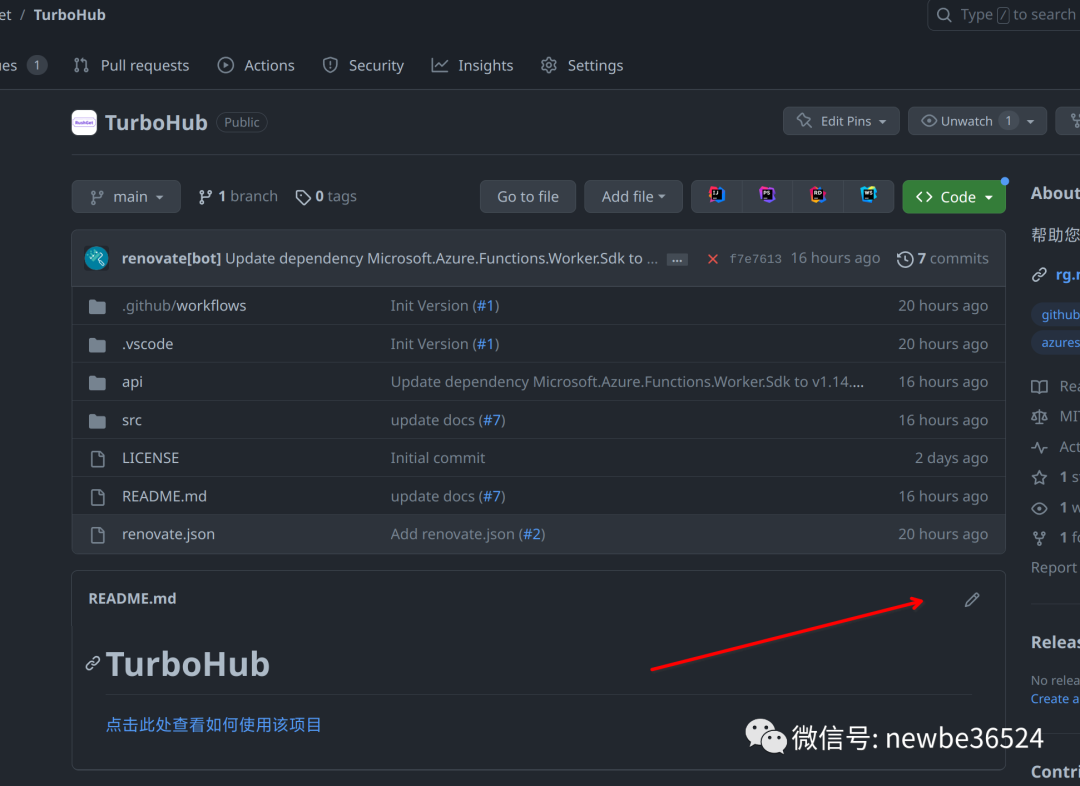Click the stars icon in About sidebar
Image resolution: width=1080 pixels, height=786 pixels.
click(1039, 477)
